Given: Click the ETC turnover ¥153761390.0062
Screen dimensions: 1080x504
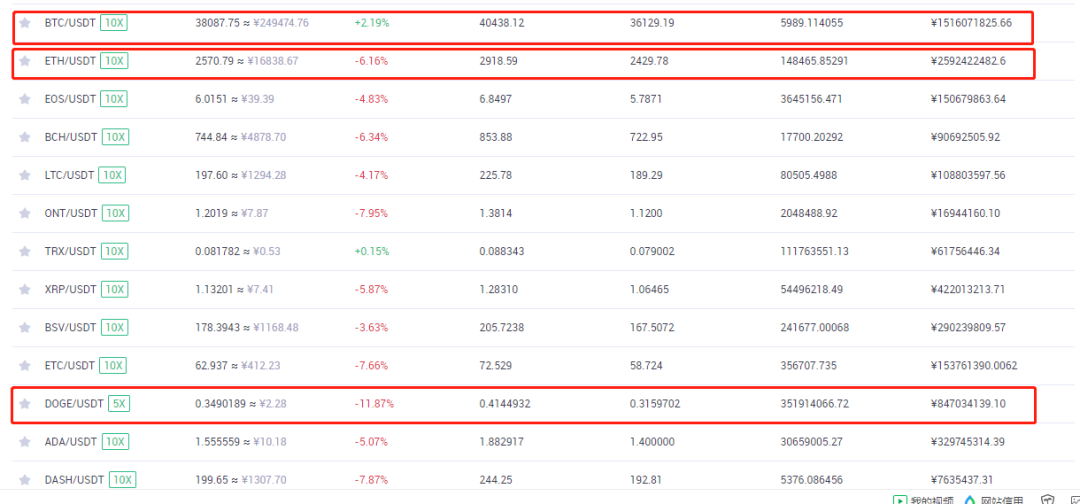Looking at the screenshot, I should point(973,365).
